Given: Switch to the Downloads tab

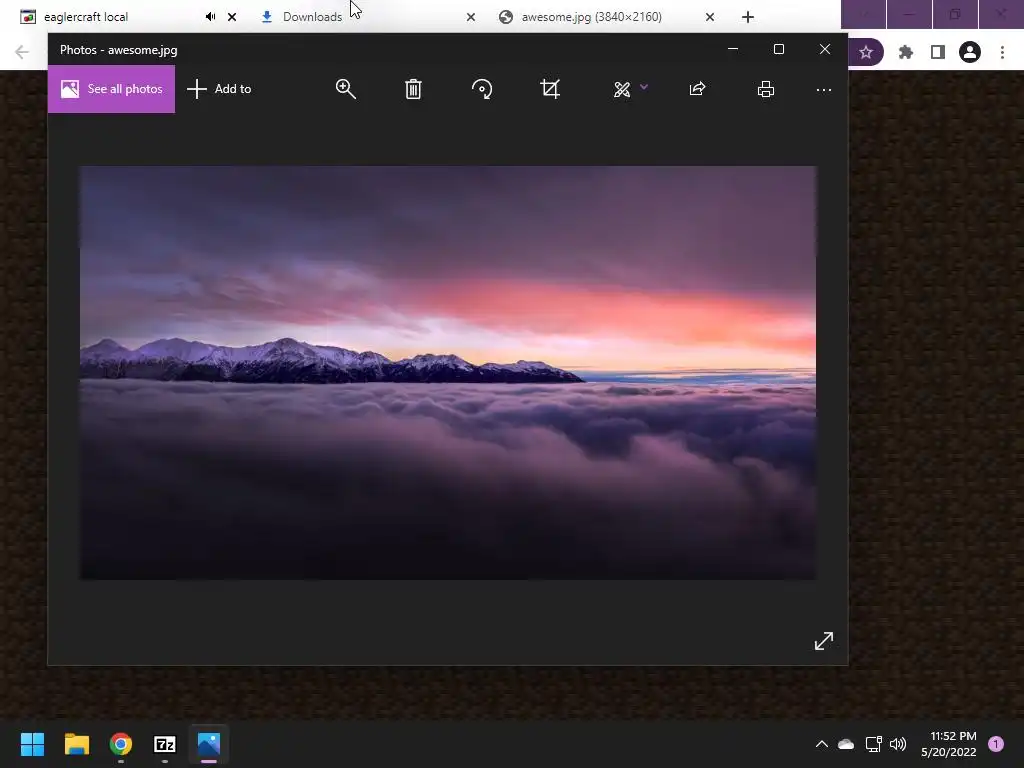Looking at the screenshot, I should click(312, 17).
